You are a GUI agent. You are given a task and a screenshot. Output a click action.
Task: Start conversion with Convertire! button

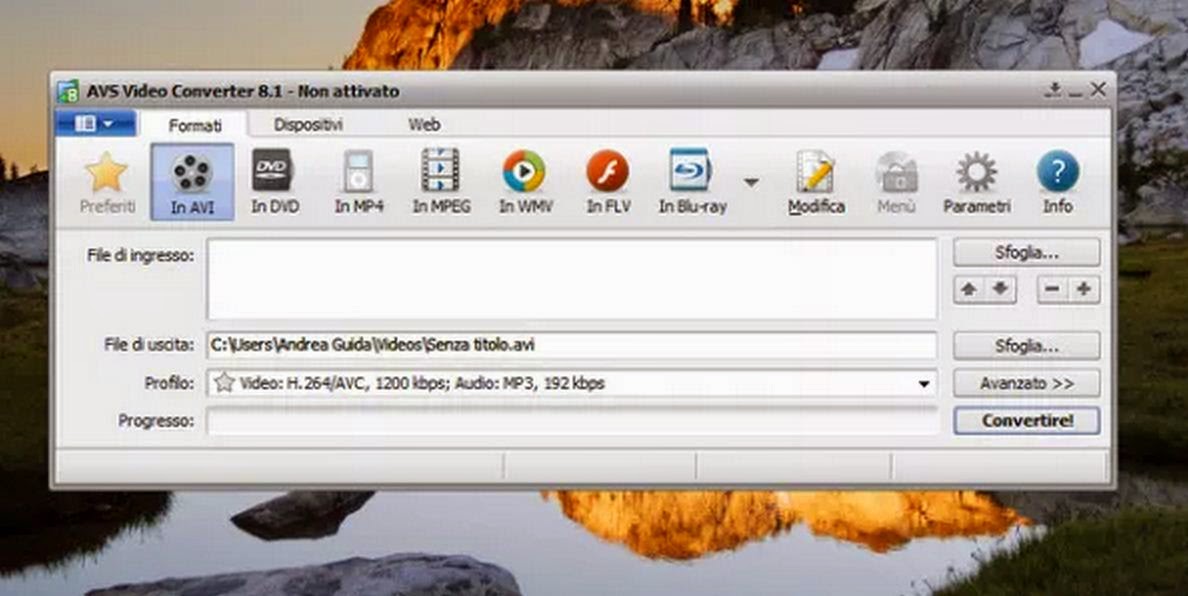point(1027,421)
